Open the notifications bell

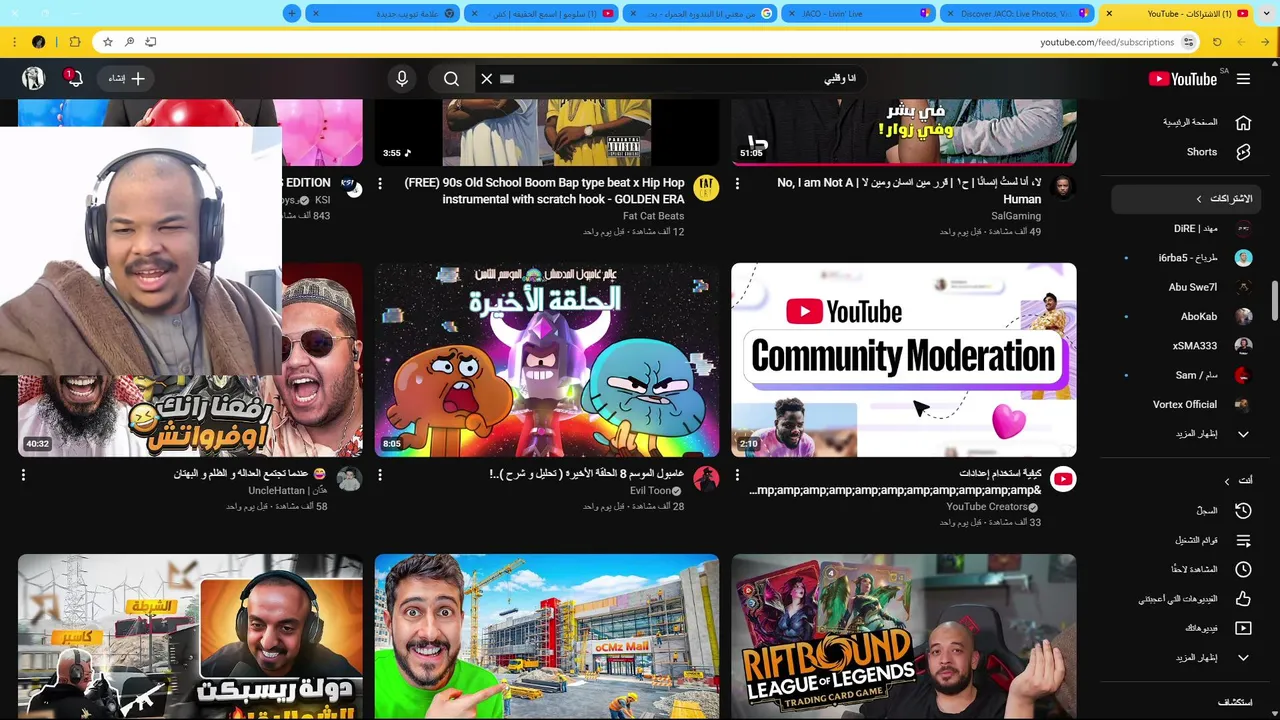click(x=73, y=78)
